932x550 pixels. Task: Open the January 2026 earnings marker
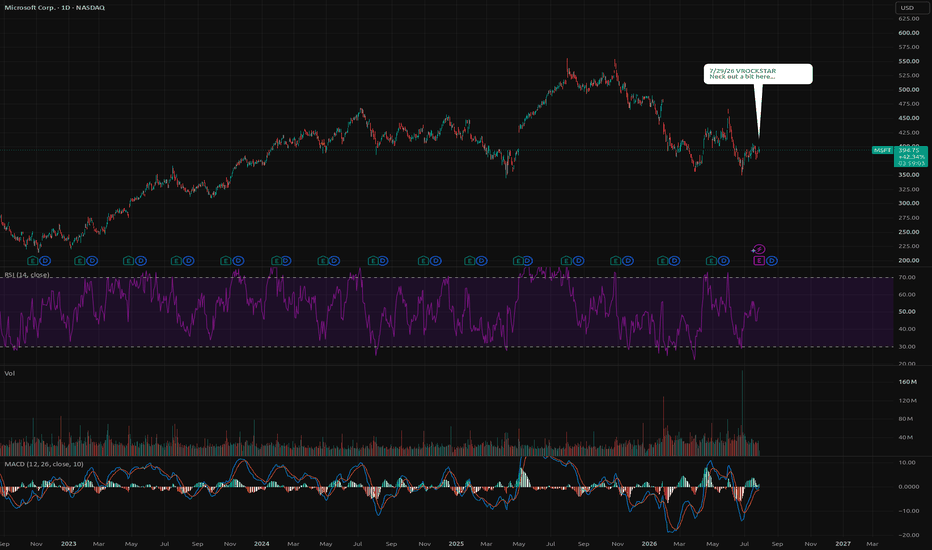663,260
